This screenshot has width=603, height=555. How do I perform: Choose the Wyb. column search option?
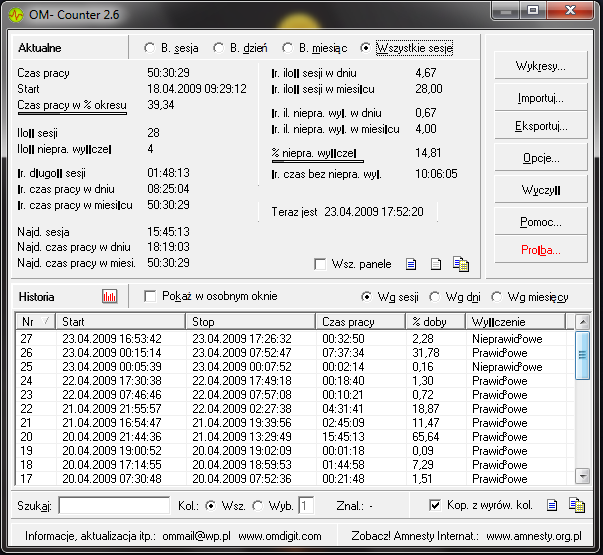pos(257,506)
